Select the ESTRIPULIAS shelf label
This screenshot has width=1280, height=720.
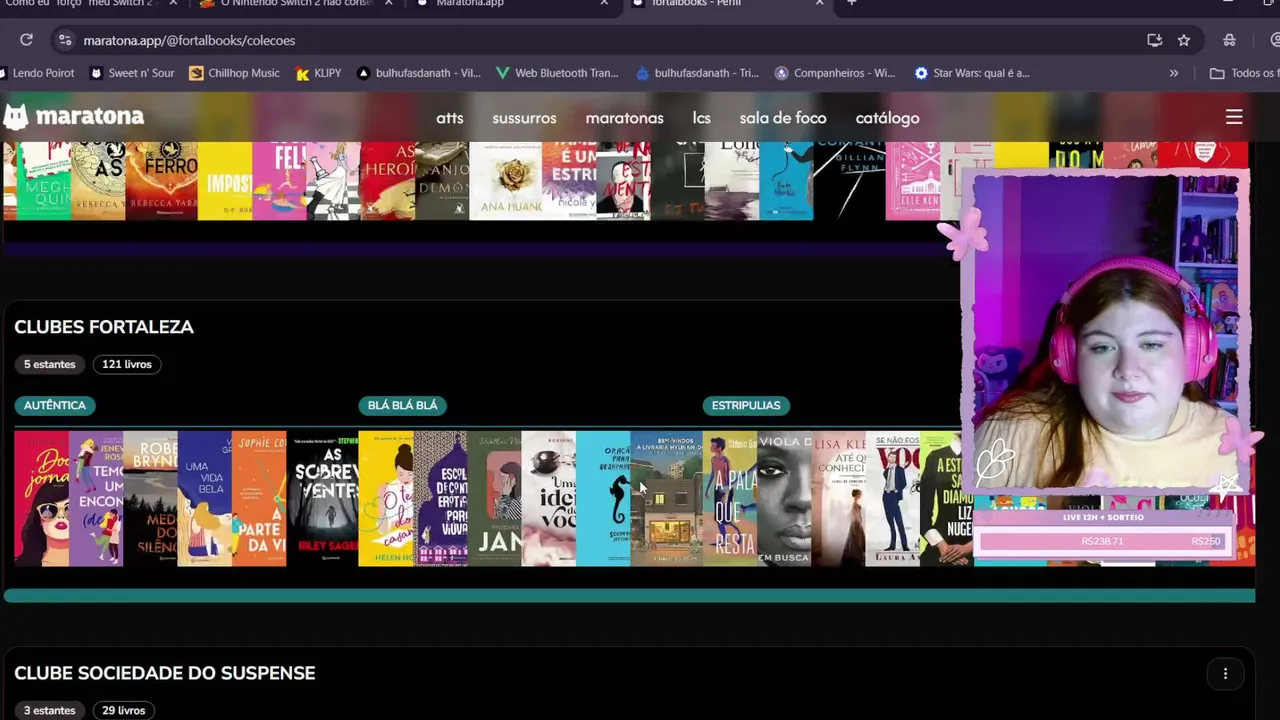(x=746, y=405)
